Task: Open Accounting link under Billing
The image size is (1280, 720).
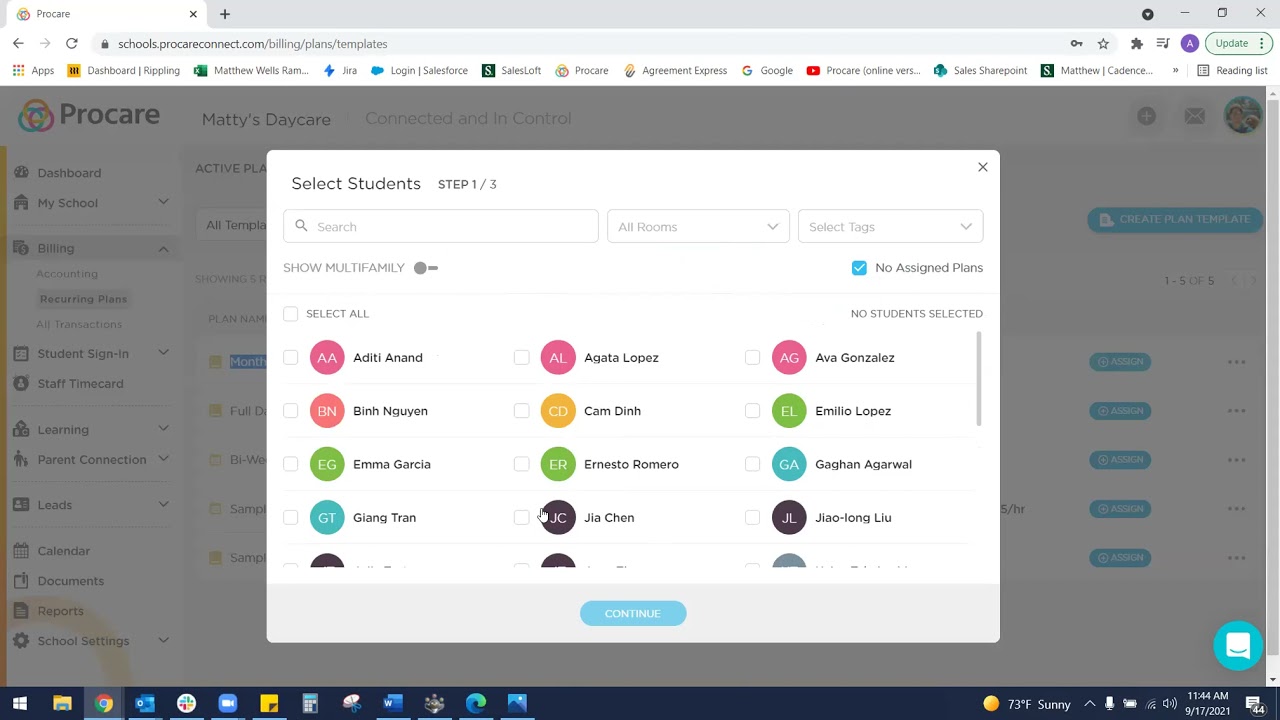Action: pyautogui.click(x=67, y=274)
